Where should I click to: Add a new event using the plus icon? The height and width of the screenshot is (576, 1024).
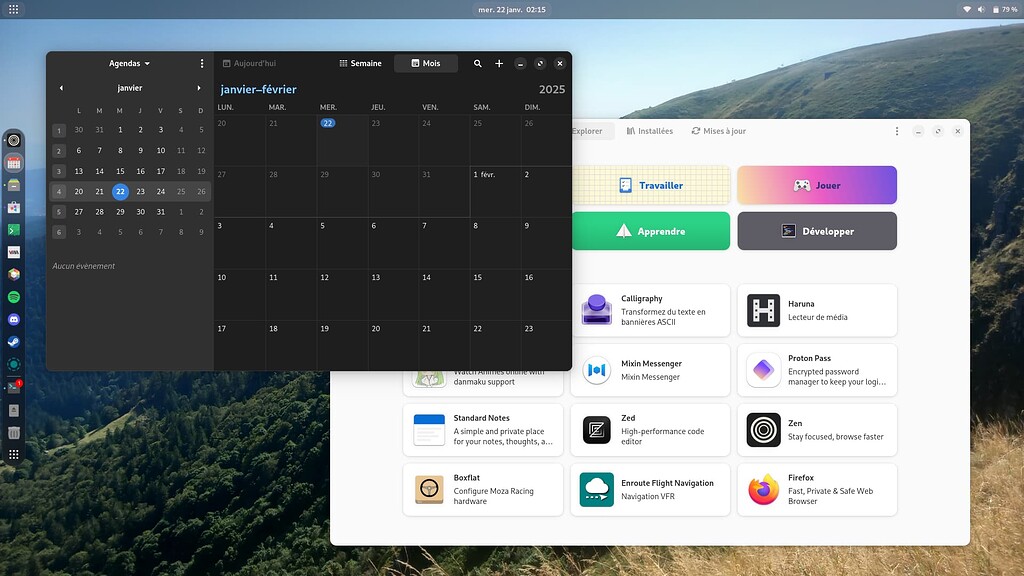(x=499, y=63)
